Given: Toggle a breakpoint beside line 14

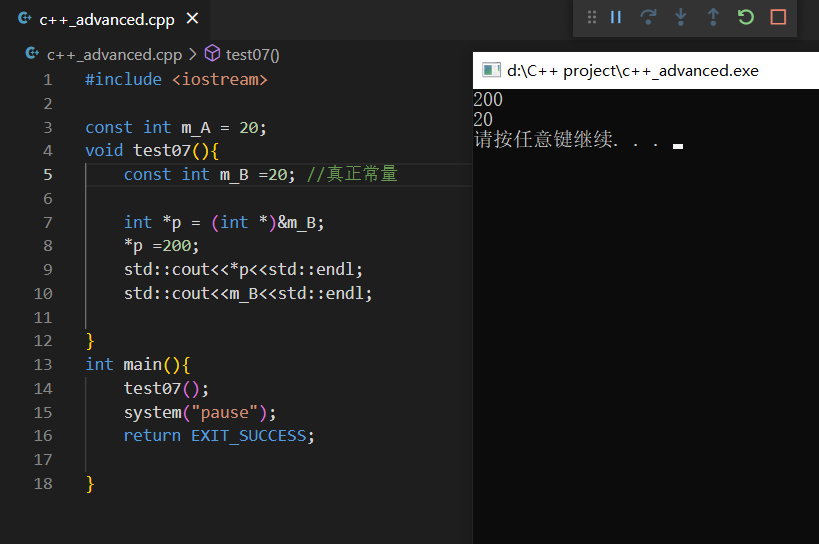Looking at the screenshot, I should click(18, 388).
